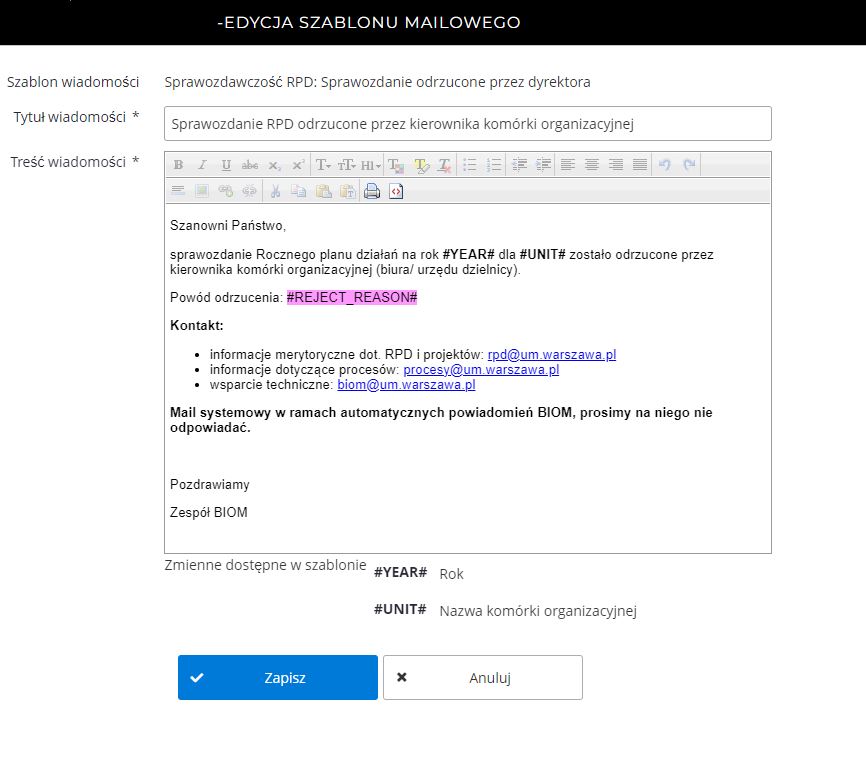Pick the text highlight color tool
866x758 pixels.
tap(421, 165)
